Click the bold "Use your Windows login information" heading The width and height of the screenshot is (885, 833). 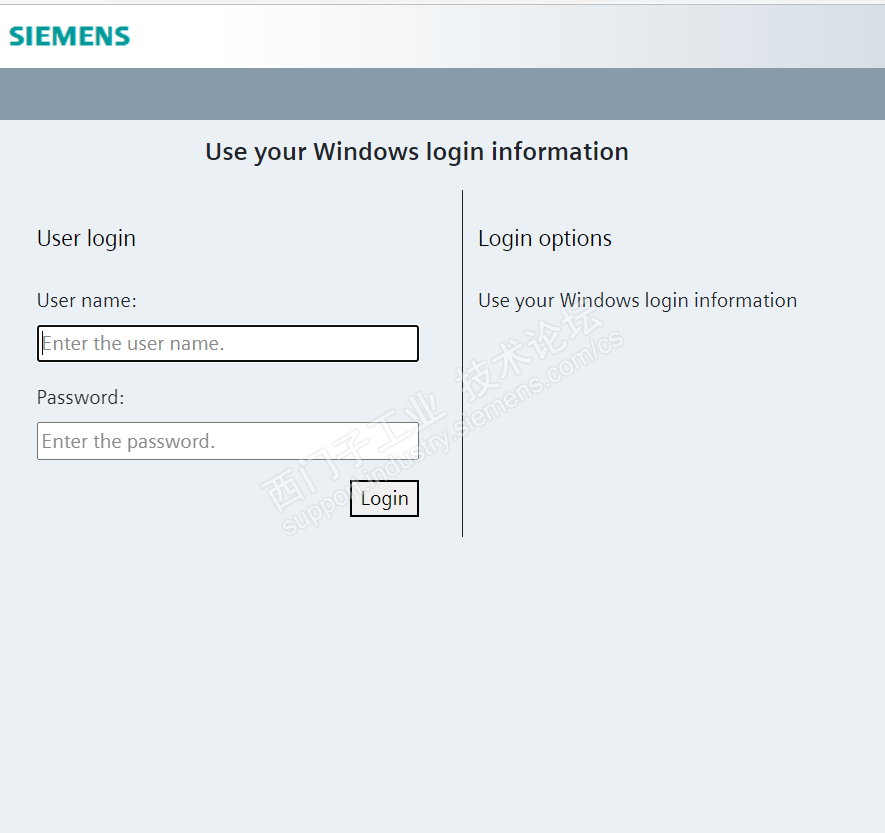click(x=416, y=152)
